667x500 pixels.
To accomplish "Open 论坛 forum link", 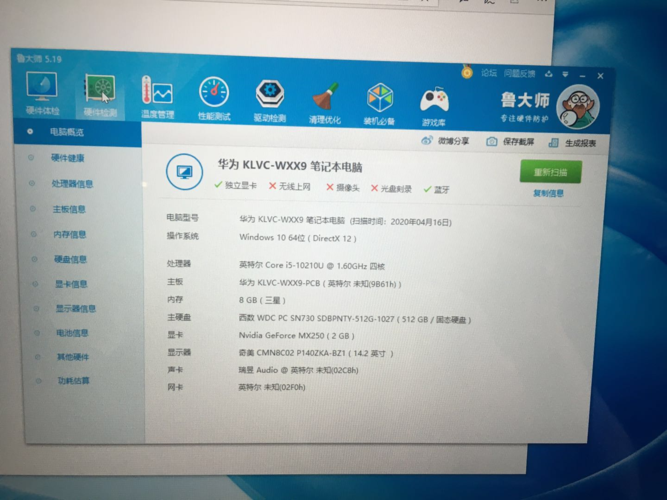I will [x=489, y=73].
